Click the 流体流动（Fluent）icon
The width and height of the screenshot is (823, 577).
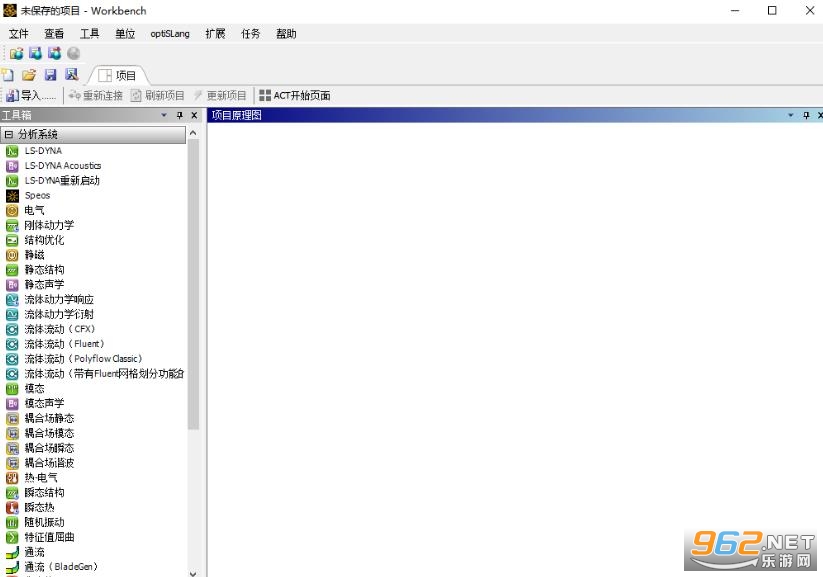[12, 344]
